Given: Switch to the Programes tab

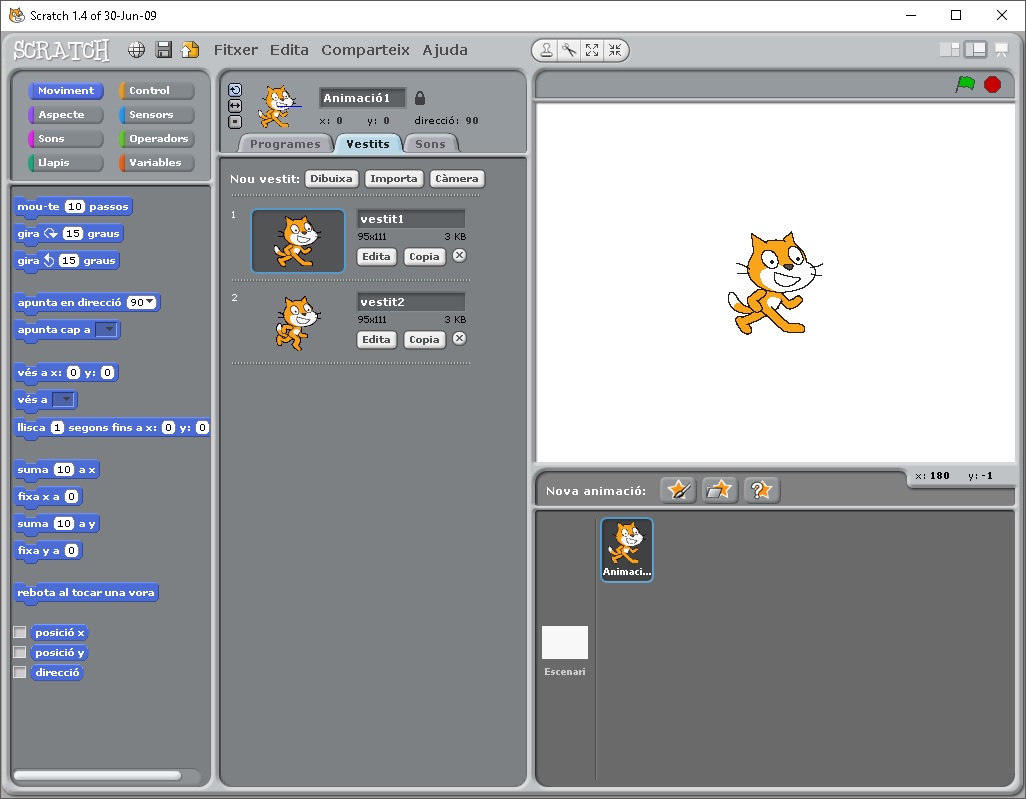Looking at the screenshot, I should (285, 144).
